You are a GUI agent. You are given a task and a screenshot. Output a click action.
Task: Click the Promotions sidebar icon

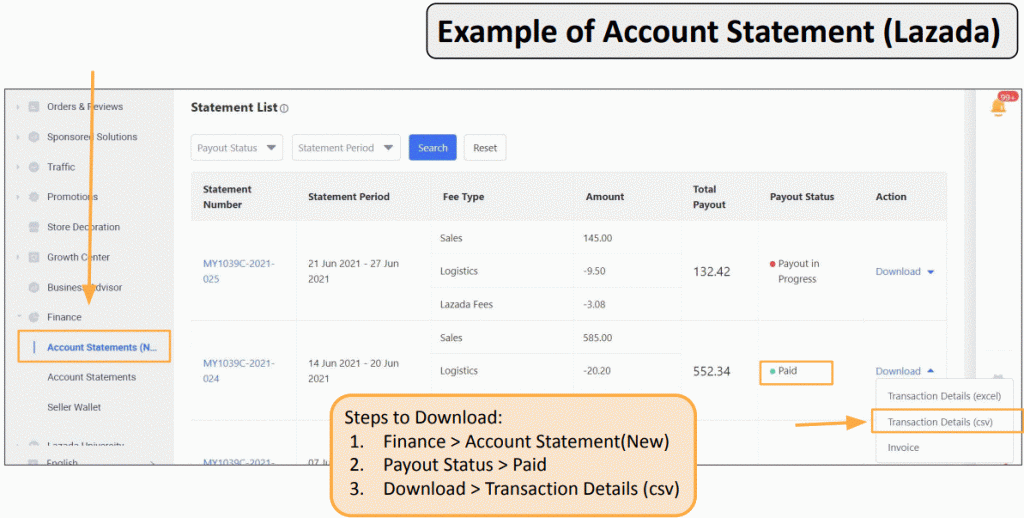(34, 197)
